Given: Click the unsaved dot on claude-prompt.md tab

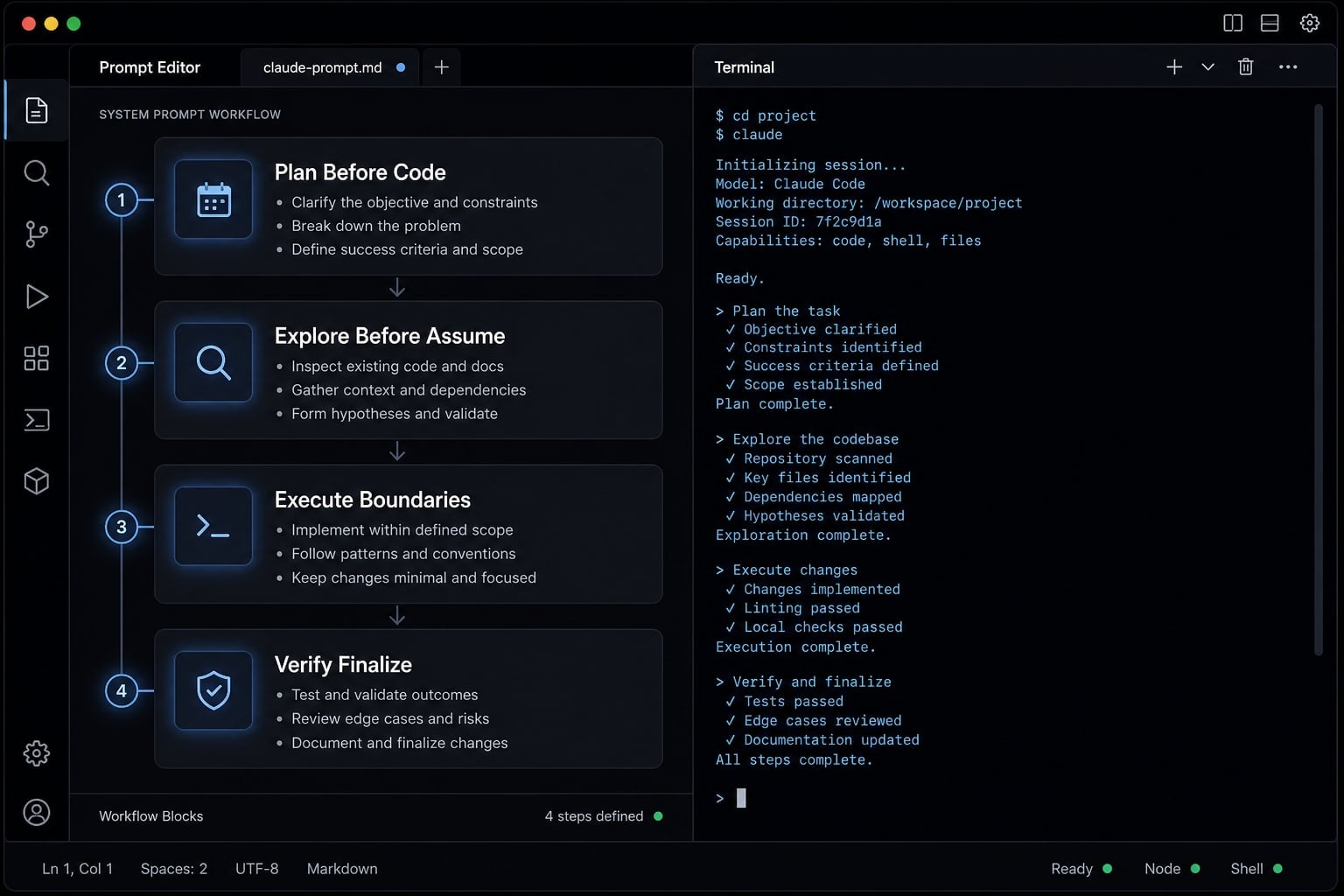Looking at the screenshot, I should tap(401, 67).
